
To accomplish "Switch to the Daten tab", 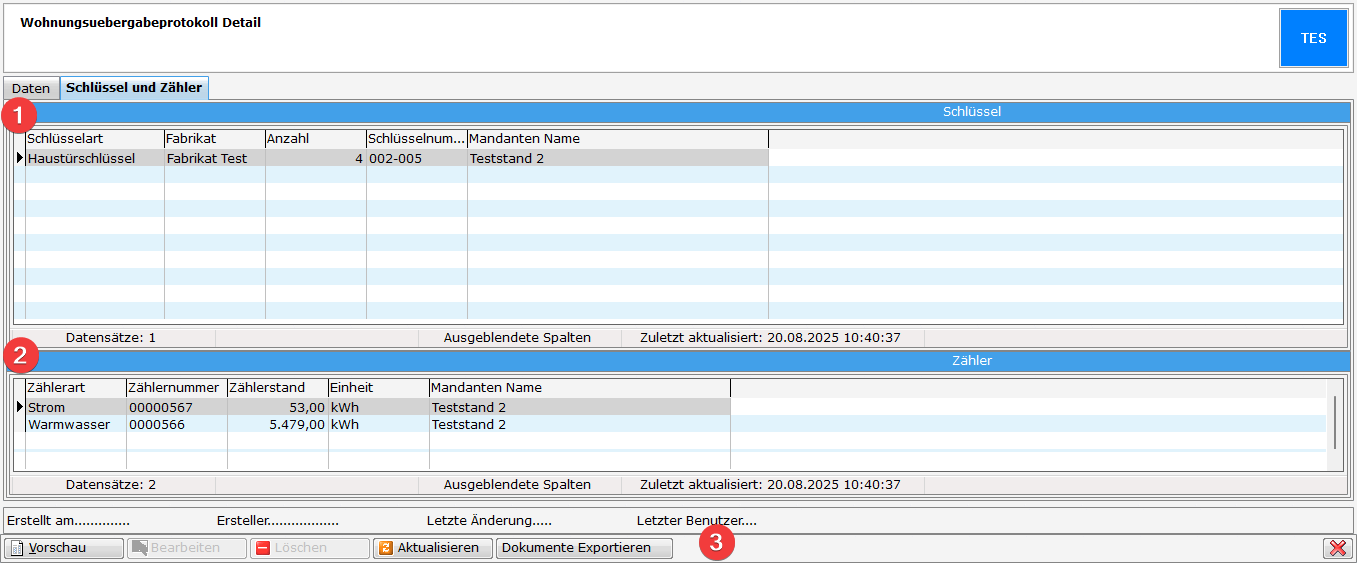I will (31, 88).
